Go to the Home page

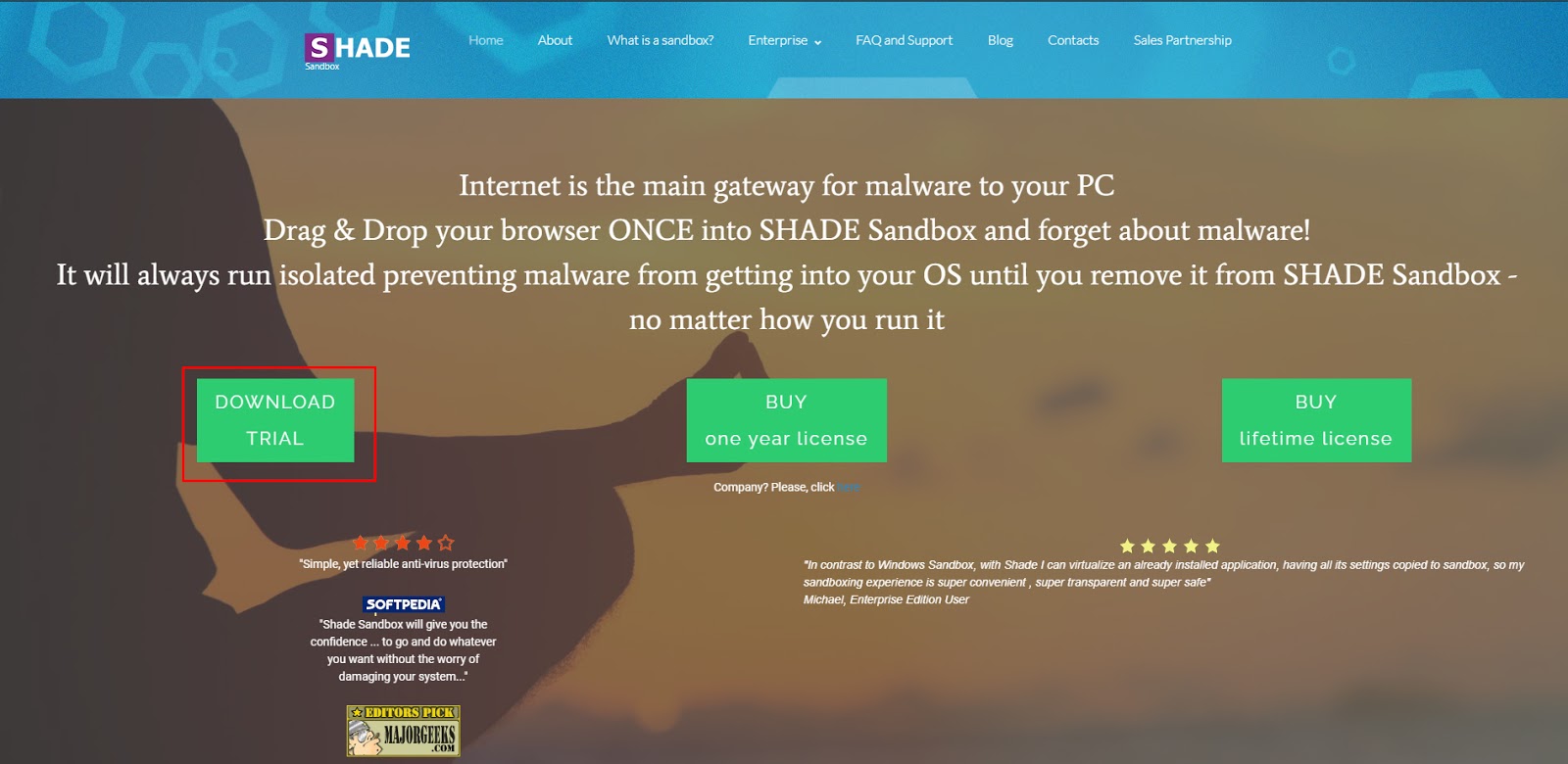pos(486,40)
